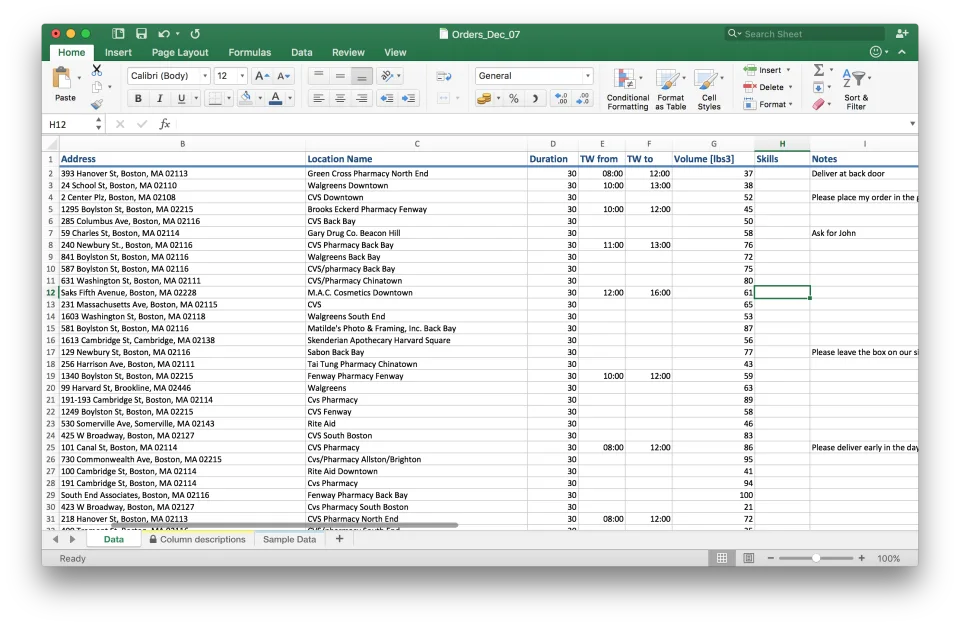The width and height of the screenshot is (960, 626).
Task: Apply the font color A
Action: (x=276, y=98)
